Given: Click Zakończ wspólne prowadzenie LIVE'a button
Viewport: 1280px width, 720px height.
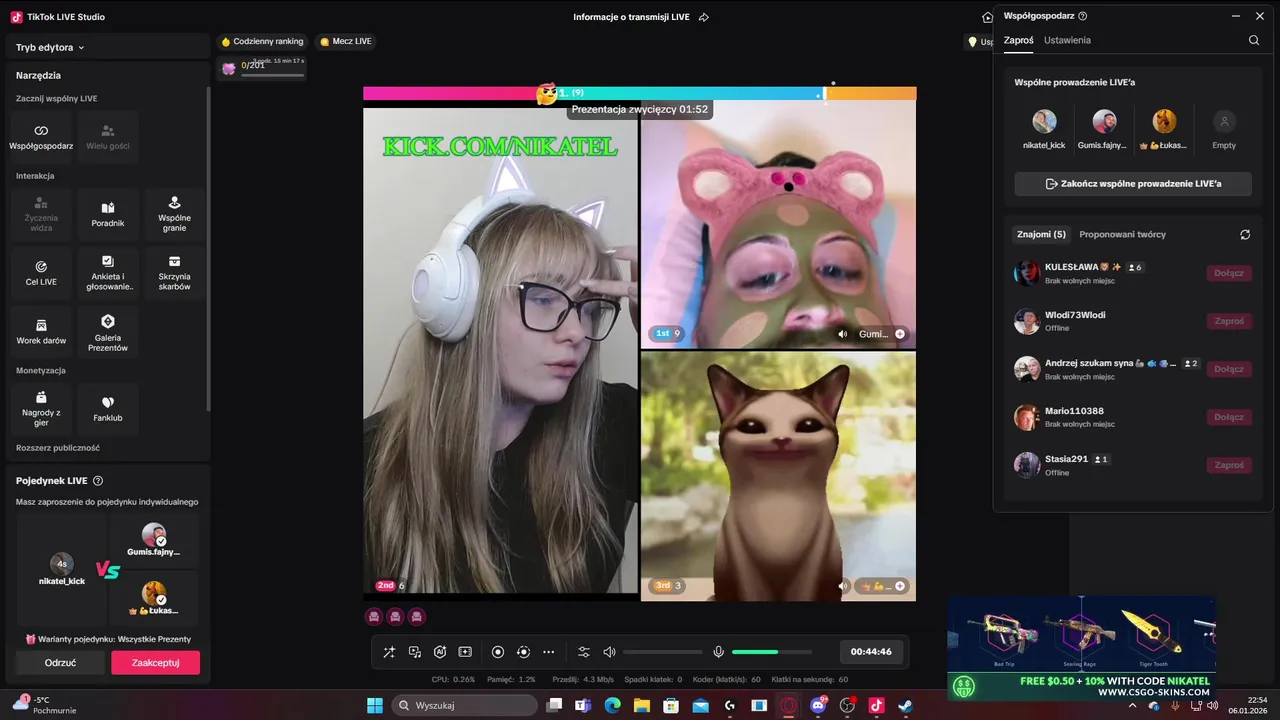Looking at the screenshot, I should tap(1133, 184).
